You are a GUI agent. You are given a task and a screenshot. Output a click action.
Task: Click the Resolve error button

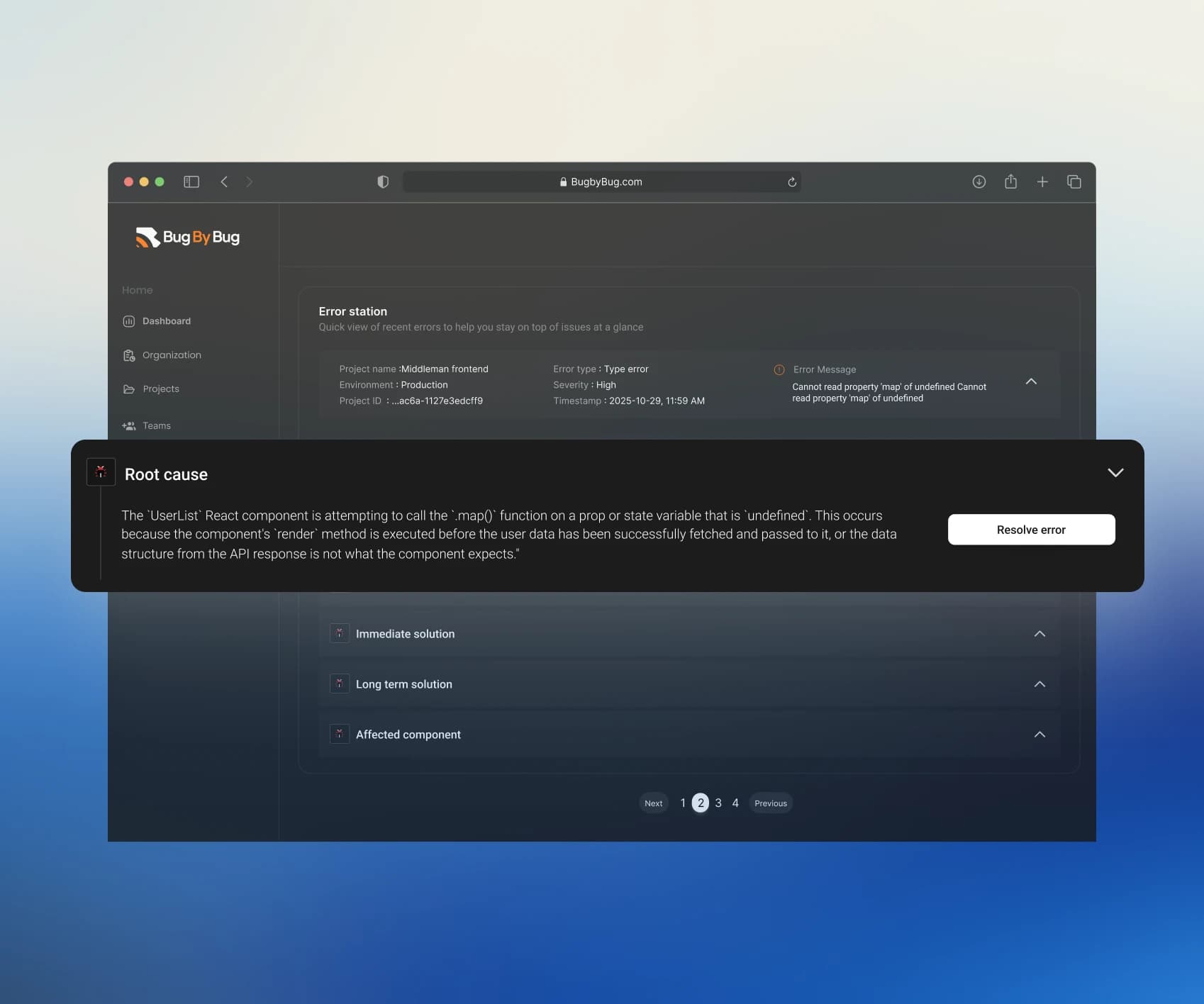1031,530
